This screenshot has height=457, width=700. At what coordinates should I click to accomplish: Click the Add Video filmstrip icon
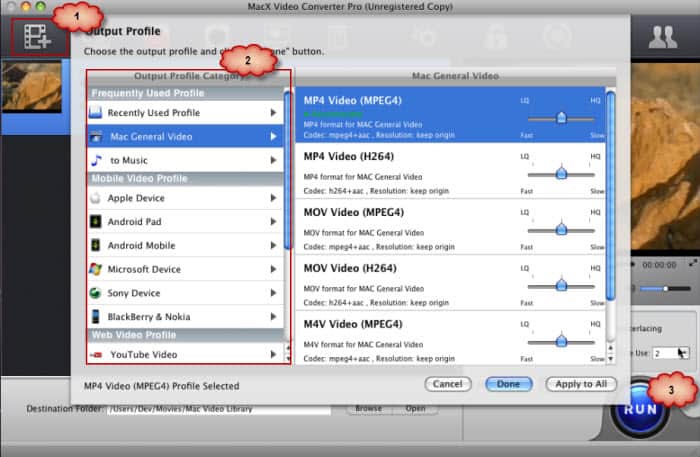38,37
